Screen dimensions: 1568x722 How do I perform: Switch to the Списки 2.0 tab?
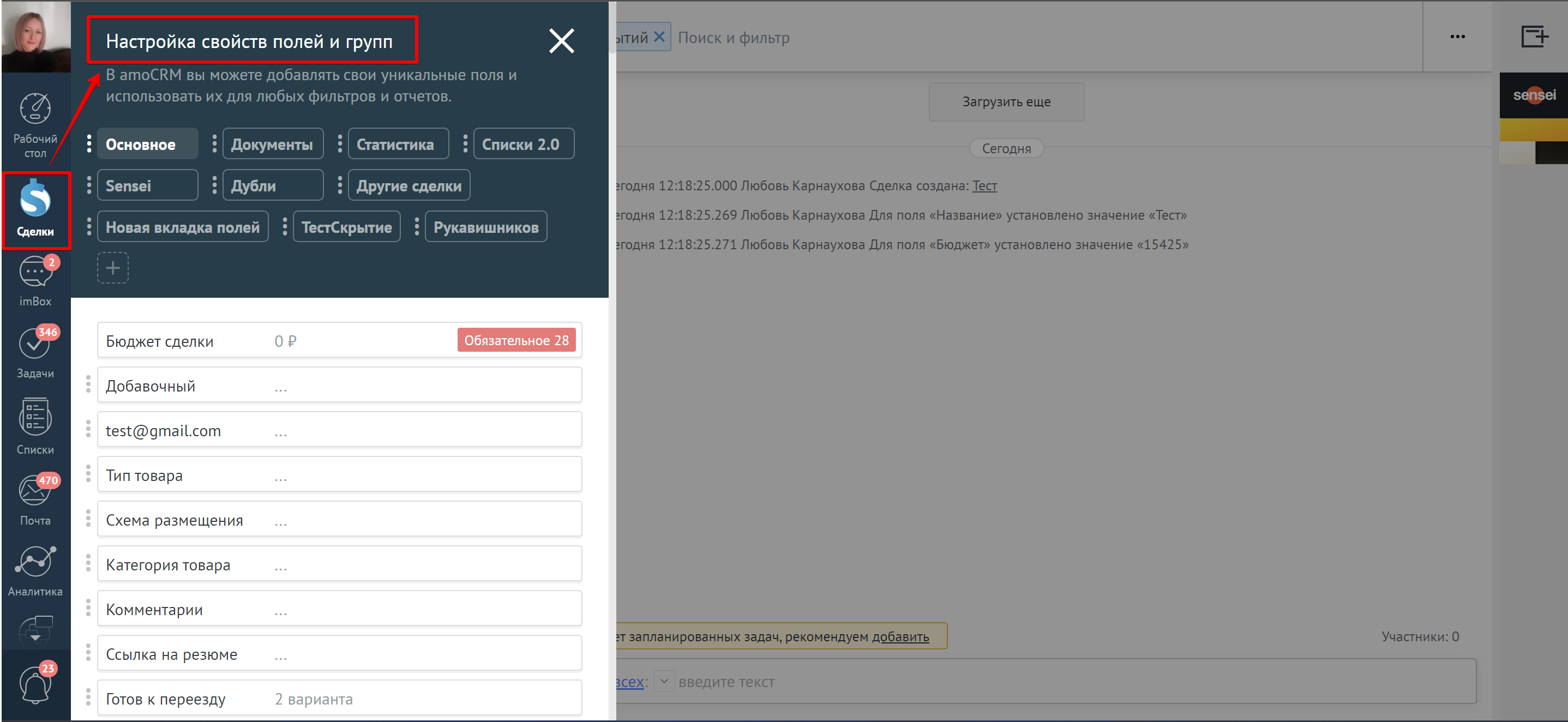[524, 143]
